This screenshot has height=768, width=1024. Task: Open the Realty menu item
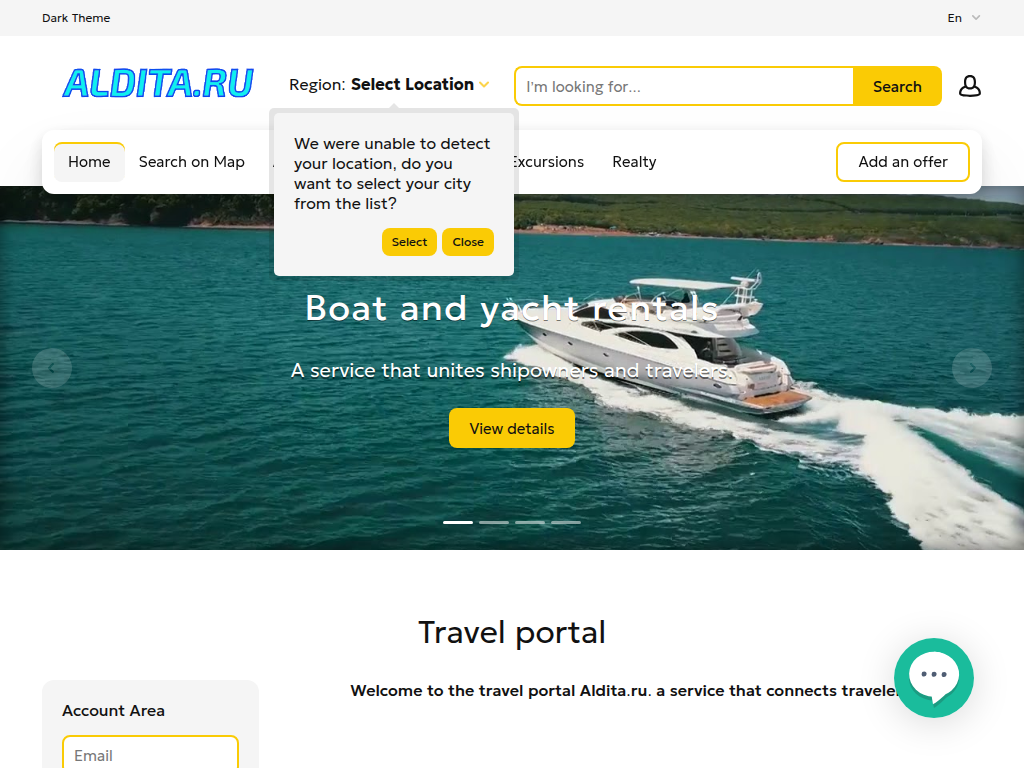tap(634, 162)
